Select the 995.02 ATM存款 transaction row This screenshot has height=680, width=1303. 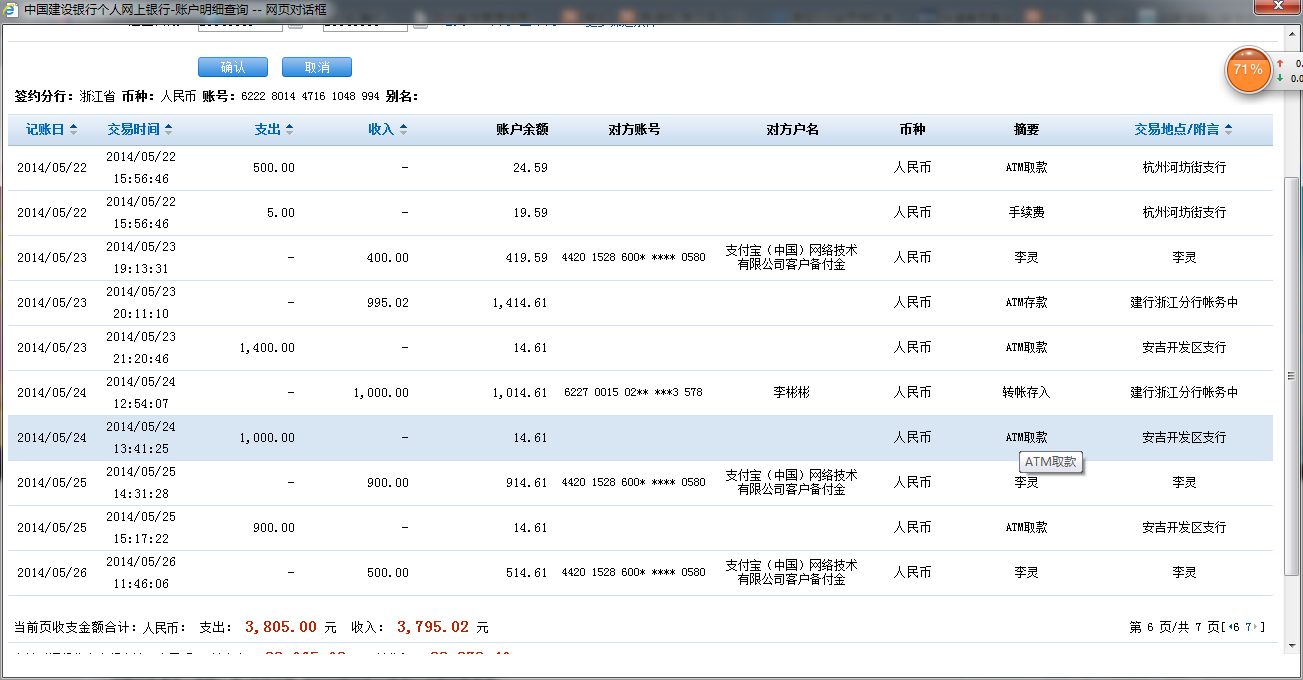(x=640, y=303)
